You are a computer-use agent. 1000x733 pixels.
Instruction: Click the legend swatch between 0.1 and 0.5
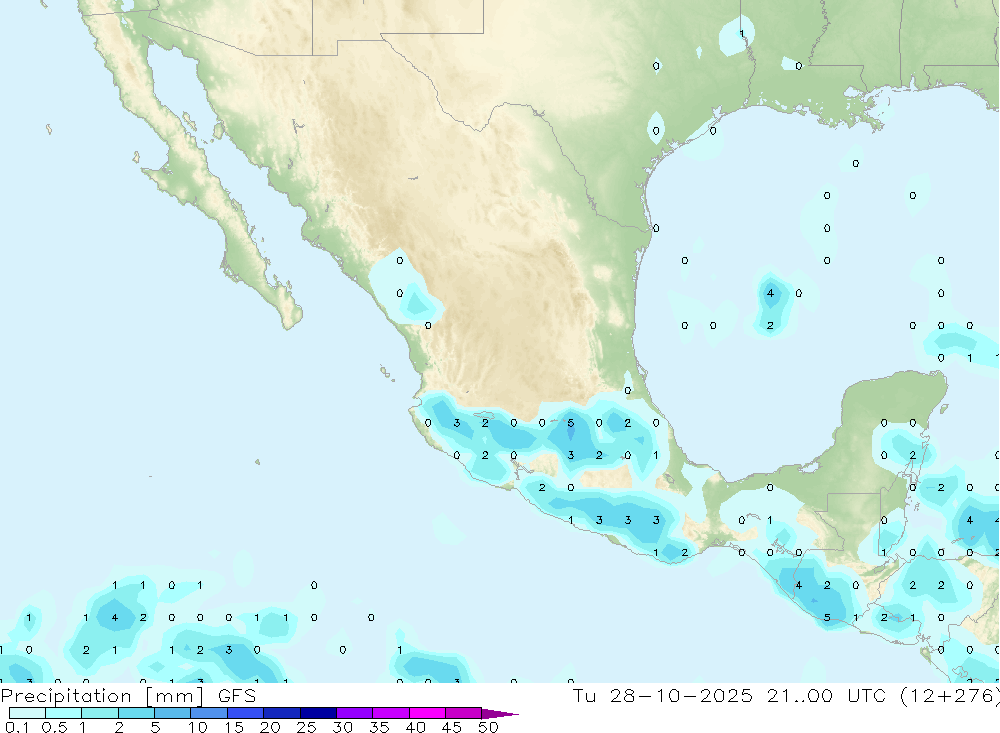click(x=27, y=713)
